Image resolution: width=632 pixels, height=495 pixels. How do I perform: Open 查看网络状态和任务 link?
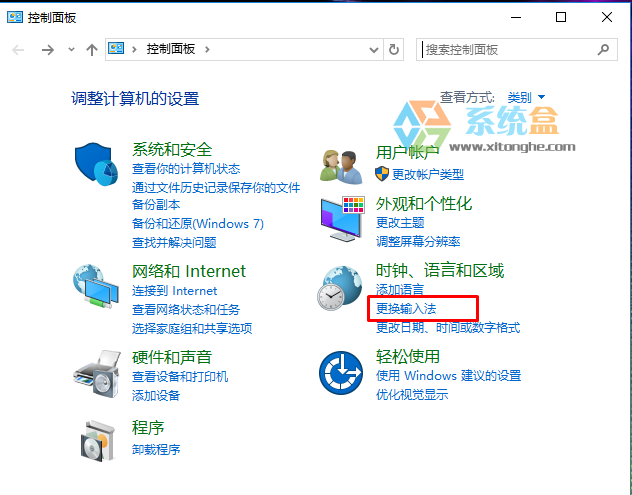click(186, 310)
